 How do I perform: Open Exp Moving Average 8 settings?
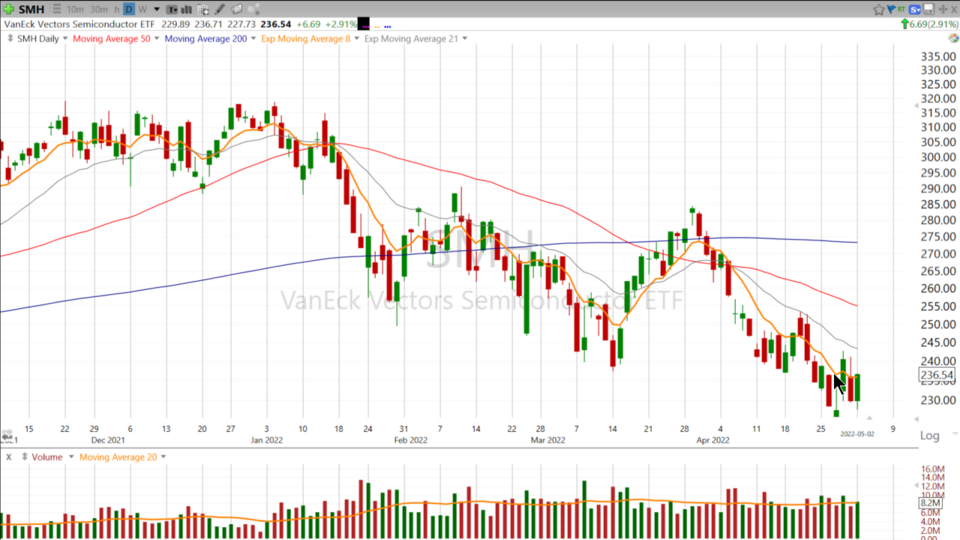pyautogui.click(x=357, y=39)
